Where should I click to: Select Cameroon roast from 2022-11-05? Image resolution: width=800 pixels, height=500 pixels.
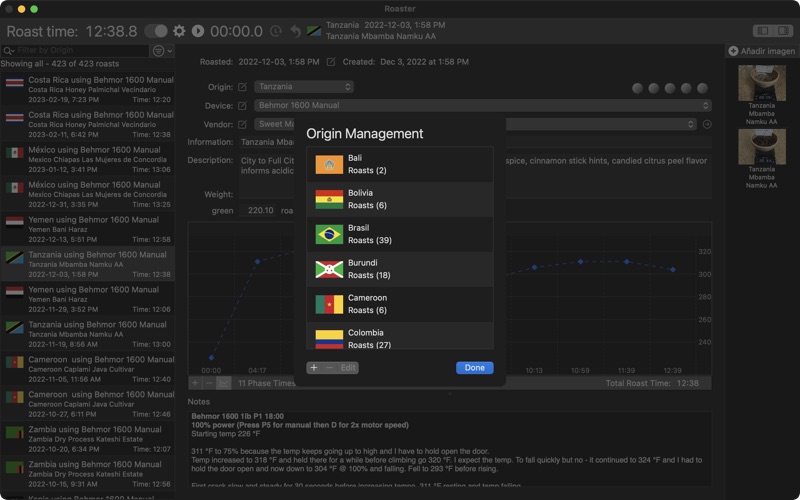[x=87, y=369]
